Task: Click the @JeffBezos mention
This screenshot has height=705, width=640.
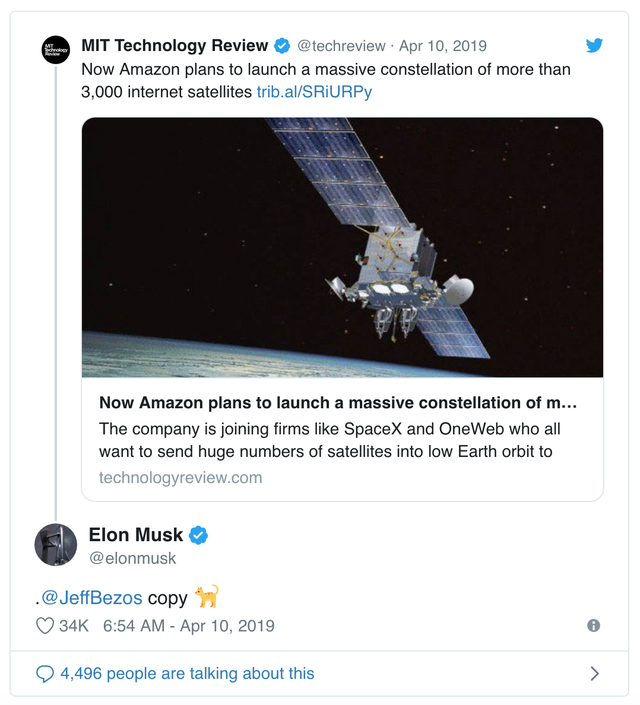Action: click(91, 598)
